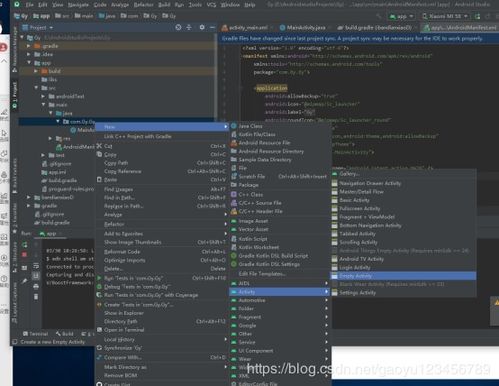The height and width of the screenshot is (386, 499).
Task: Open Project panel settings gear
Action: (x=202, y=27)
